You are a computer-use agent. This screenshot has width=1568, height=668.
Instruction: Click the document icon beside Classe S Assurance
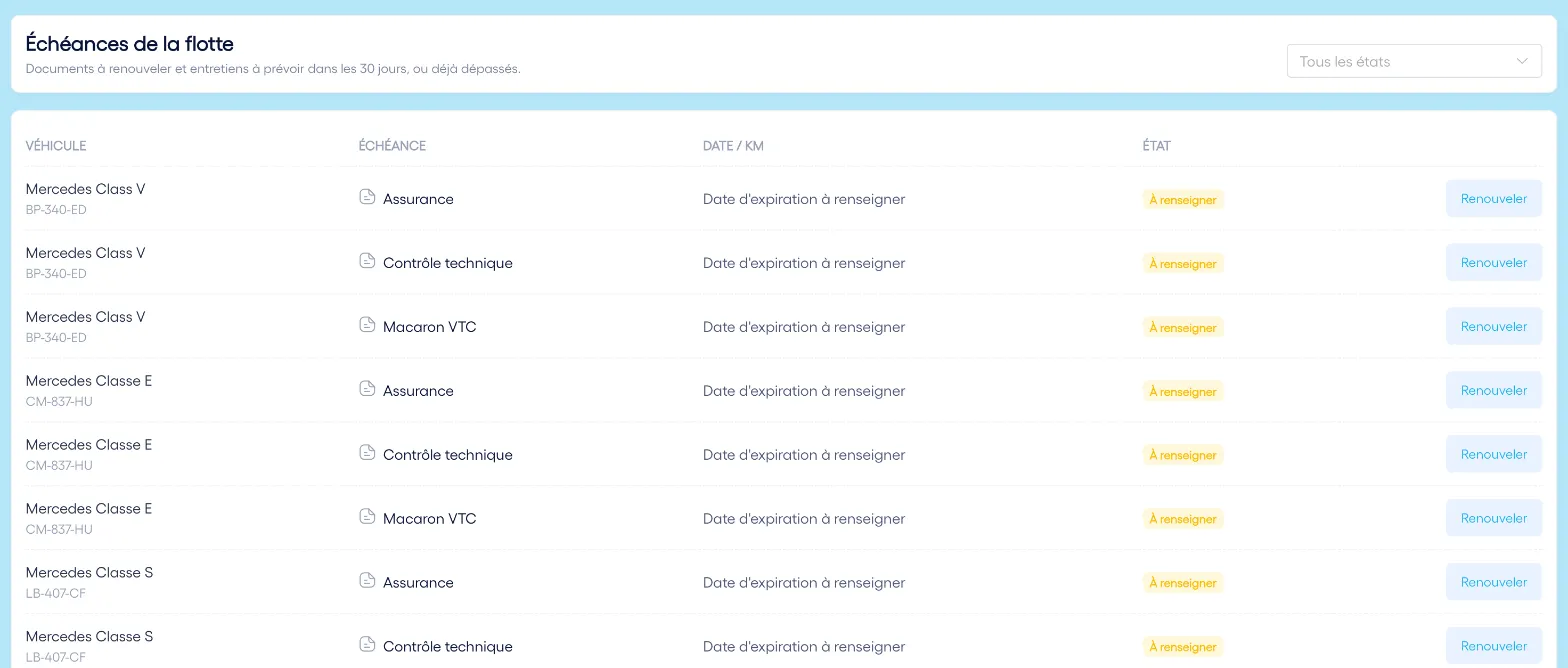click(367, 581)
